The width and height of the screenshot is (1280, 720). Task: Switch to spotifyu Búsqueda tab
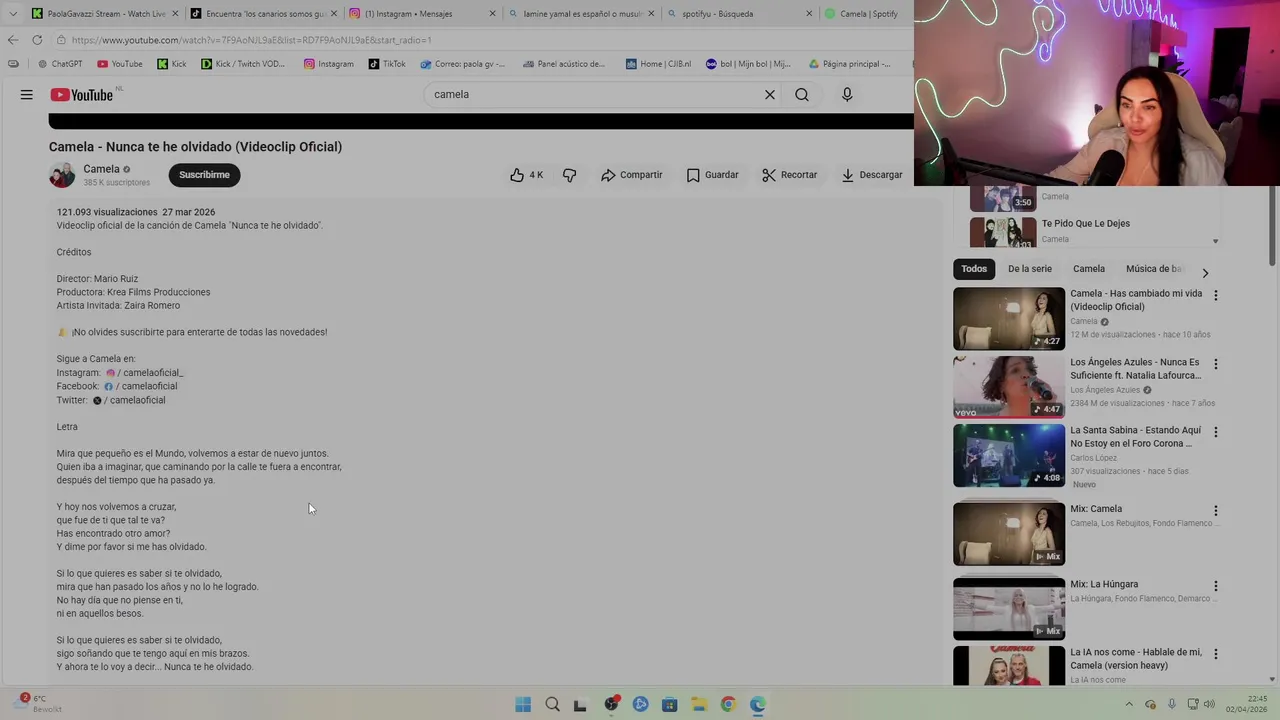[x=741, y=14]
